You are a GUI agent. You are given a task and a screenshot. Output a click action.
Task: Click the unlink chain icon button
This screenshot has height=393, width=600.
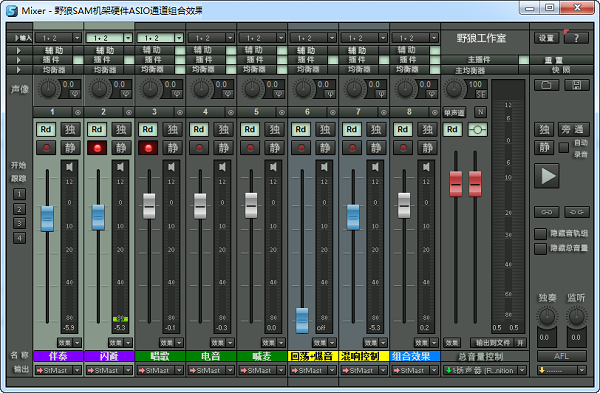pyautogui.click(x=577, y=212)
